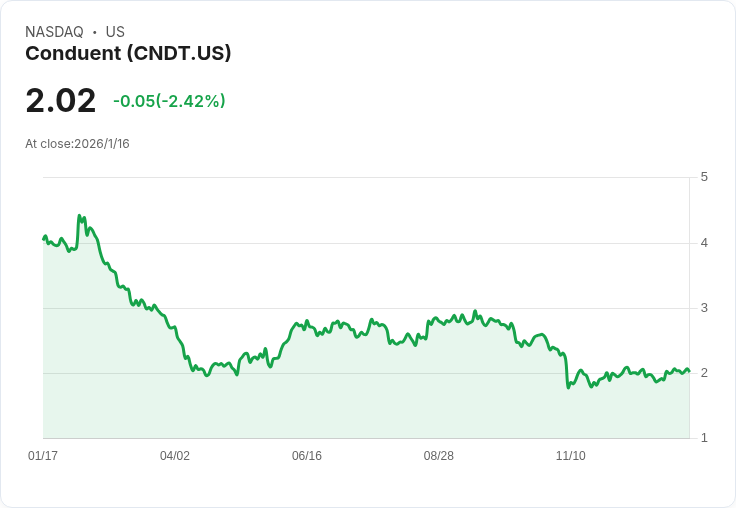Click the rightmost end of the price line
The image size is (736, 508).
click(x=689, y=371)
